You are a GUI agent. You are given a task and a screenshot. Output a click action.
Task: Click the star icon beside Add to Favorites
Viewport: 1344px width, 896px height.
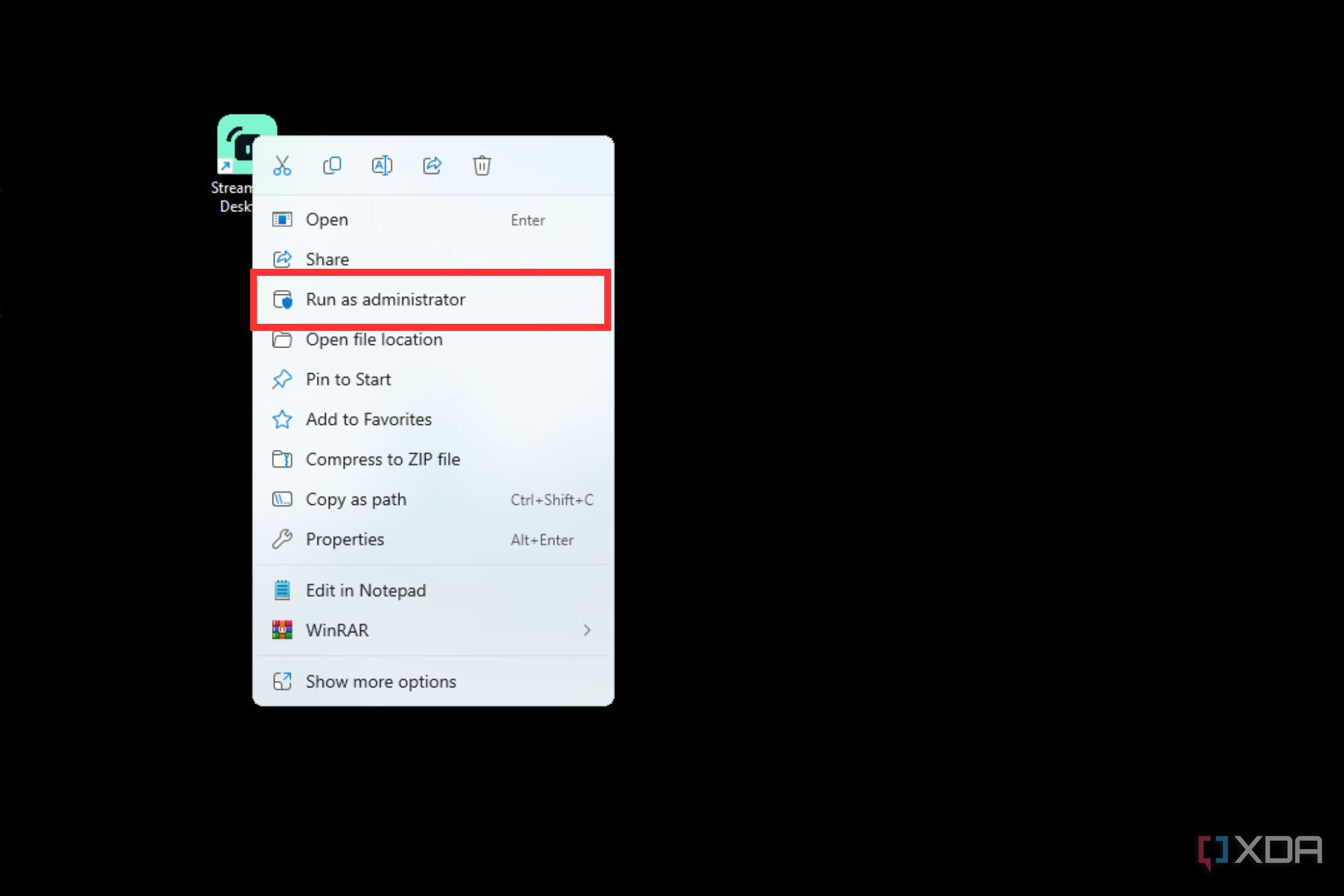282,419
